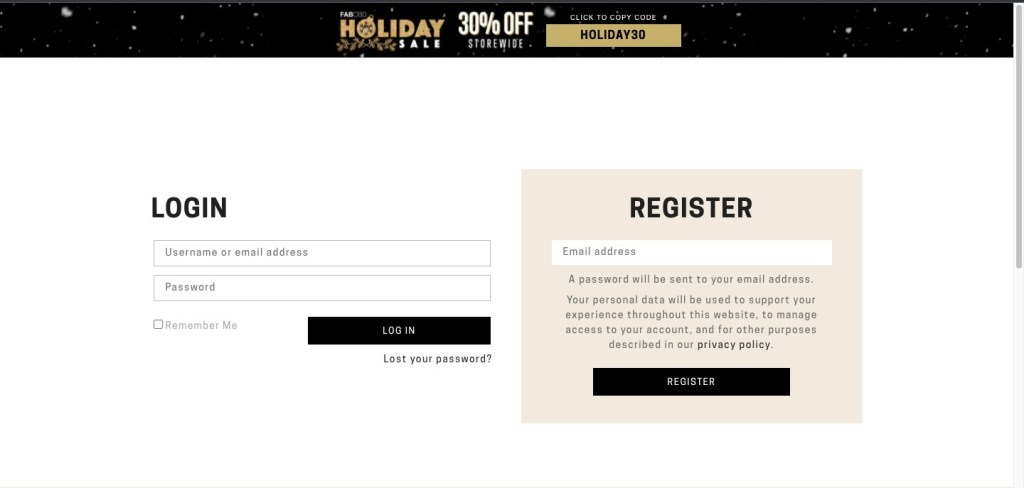1024x488 pixels.
Task: Open the Lost your password? link
Action: coord(437,359)
